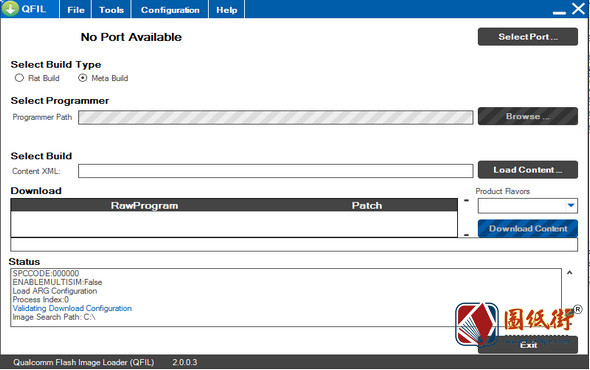The image size is (590, 370).
Task: Close the QFIL window
Action: tap(578, 8)
